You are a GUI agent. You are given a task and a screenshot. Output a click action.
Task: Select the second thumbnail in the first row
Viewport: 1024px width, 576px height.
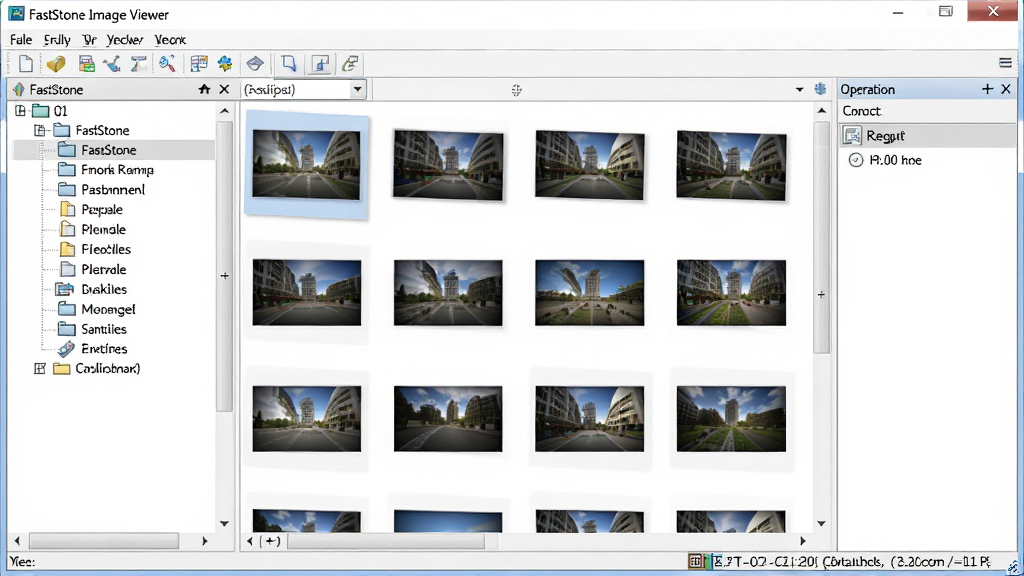pyautogui.click(x=448, y=165)
